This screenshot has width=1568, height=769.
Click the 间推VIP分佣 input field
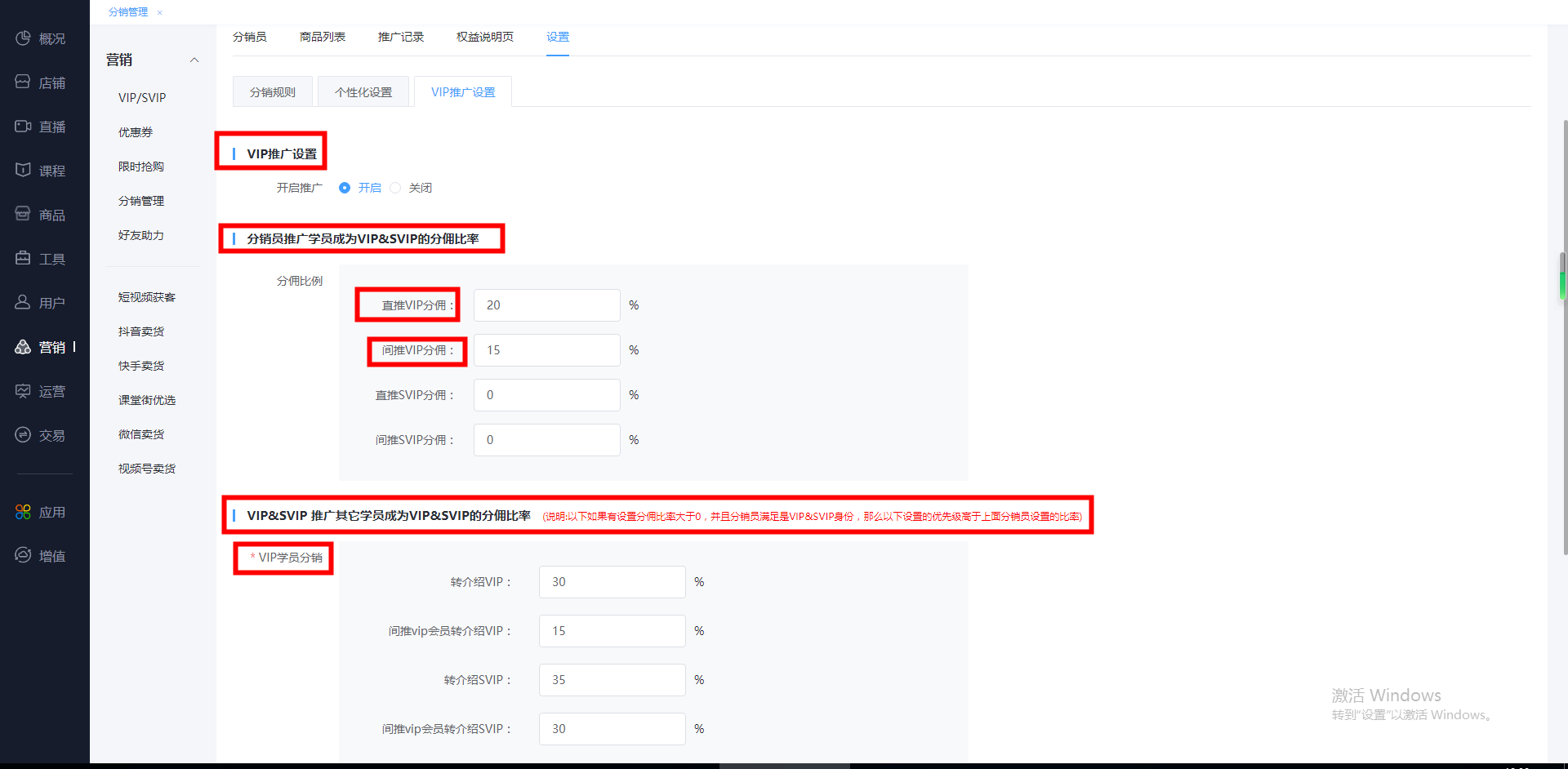(547, 350)
